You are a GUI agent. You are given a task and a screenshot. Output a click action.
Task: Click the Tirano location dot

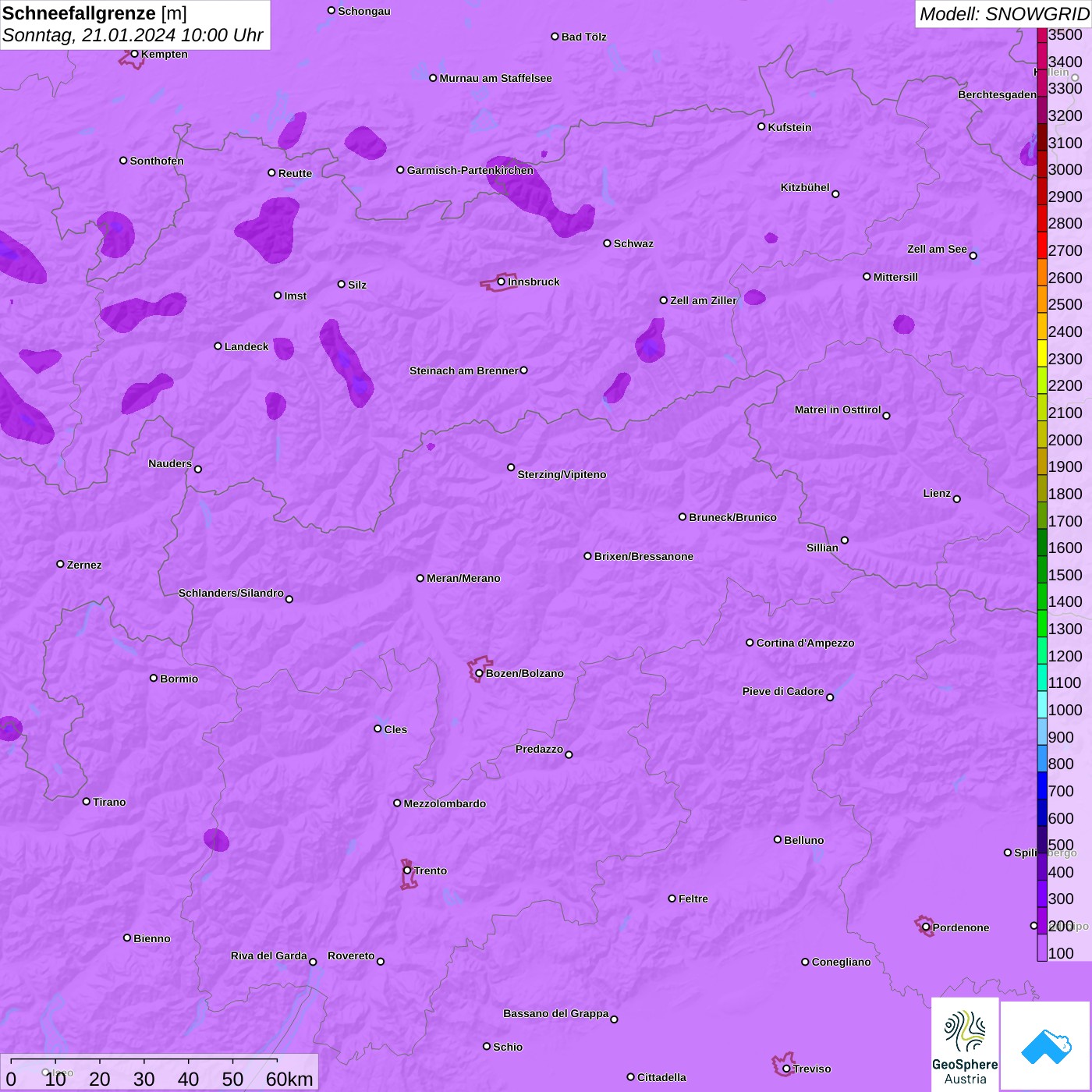pyautogui.click(x=87, y=801)
